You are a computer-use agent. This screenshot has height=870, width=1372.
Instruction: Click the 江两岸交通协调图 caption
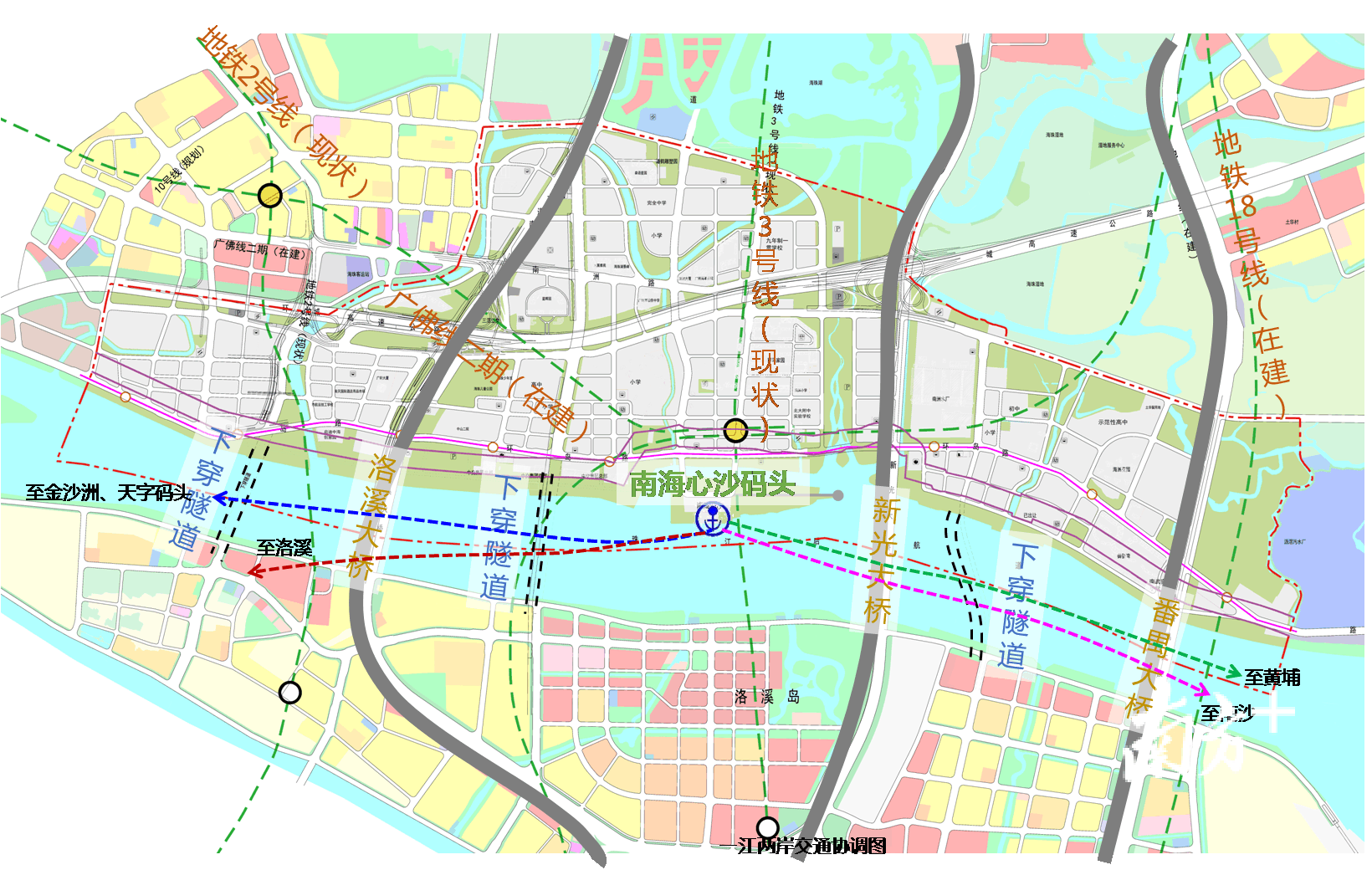[x=811, y=846]
